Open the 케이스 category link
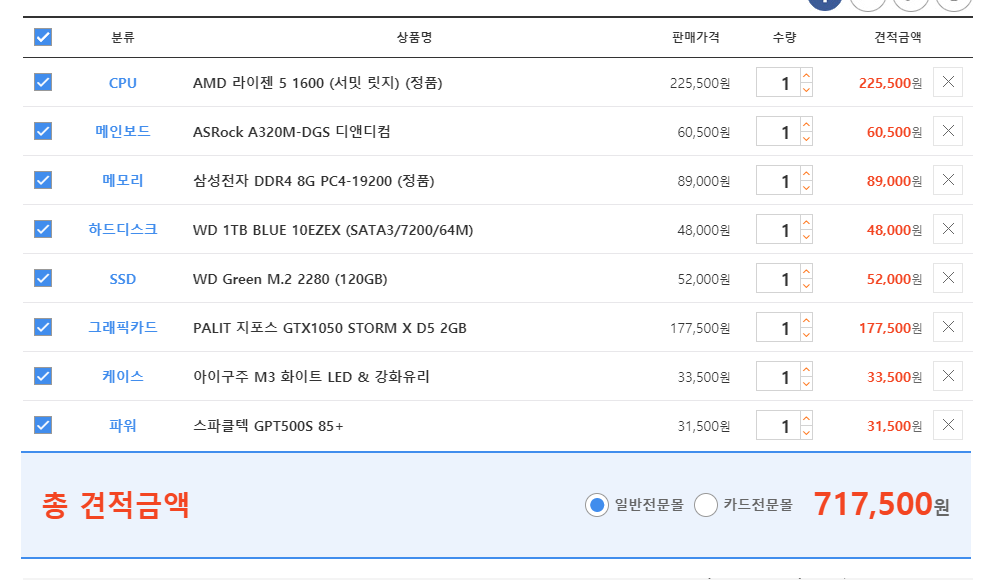The image size is (988, 580). [x=123, y=376]
